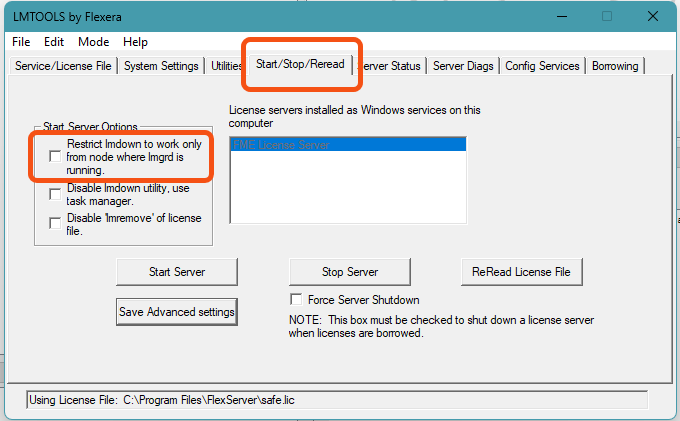Switch to System Settings tab
The image size is (680, 421).
161,66
